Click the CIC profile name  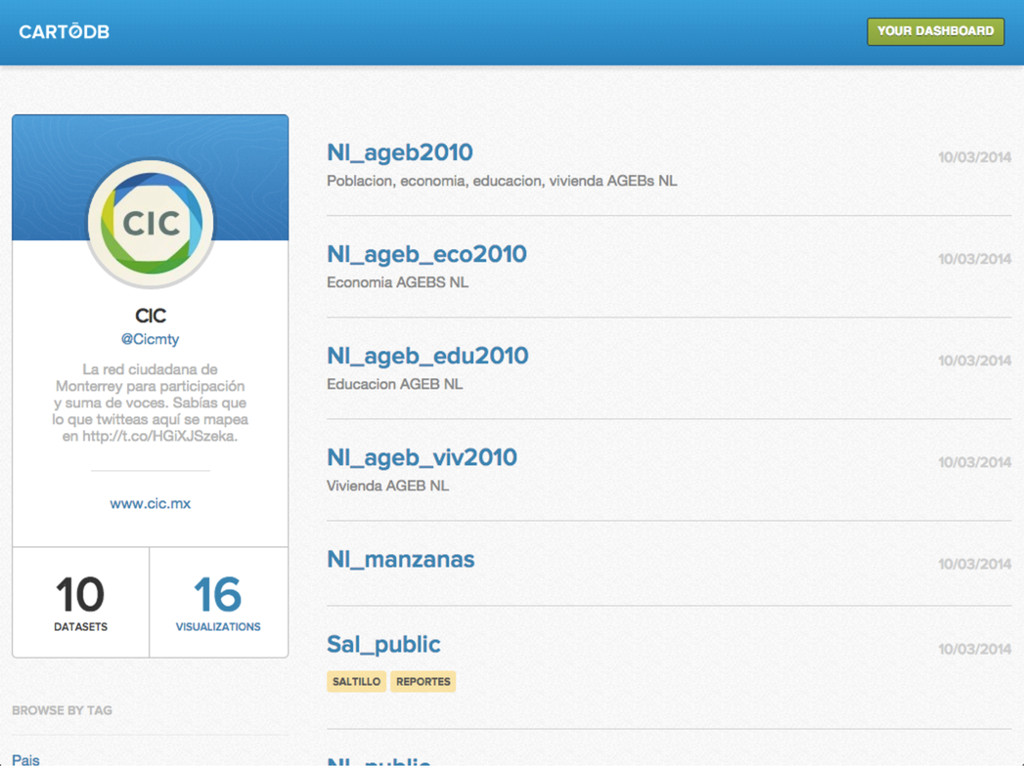coord(151,315)
